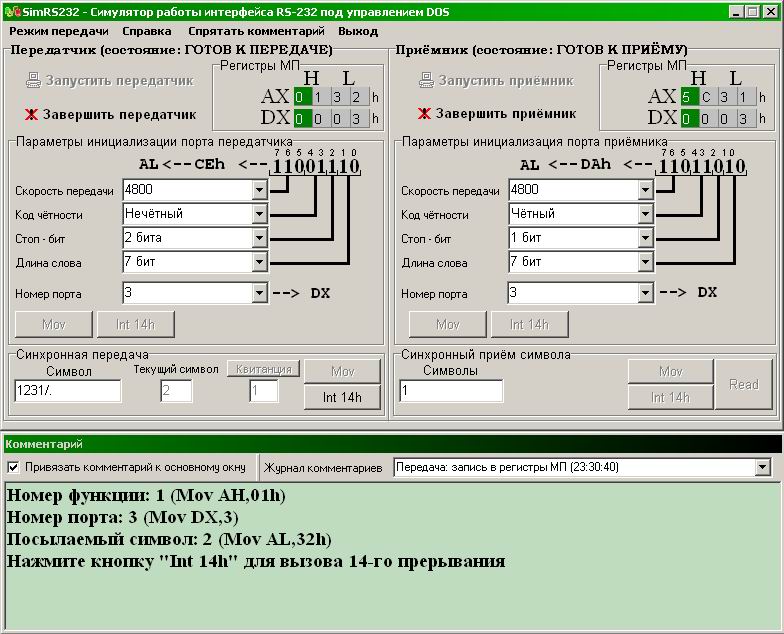784x634 pixels.
Task: Click printer icon beside Запустить передатчик
Action: pos(33,81)
